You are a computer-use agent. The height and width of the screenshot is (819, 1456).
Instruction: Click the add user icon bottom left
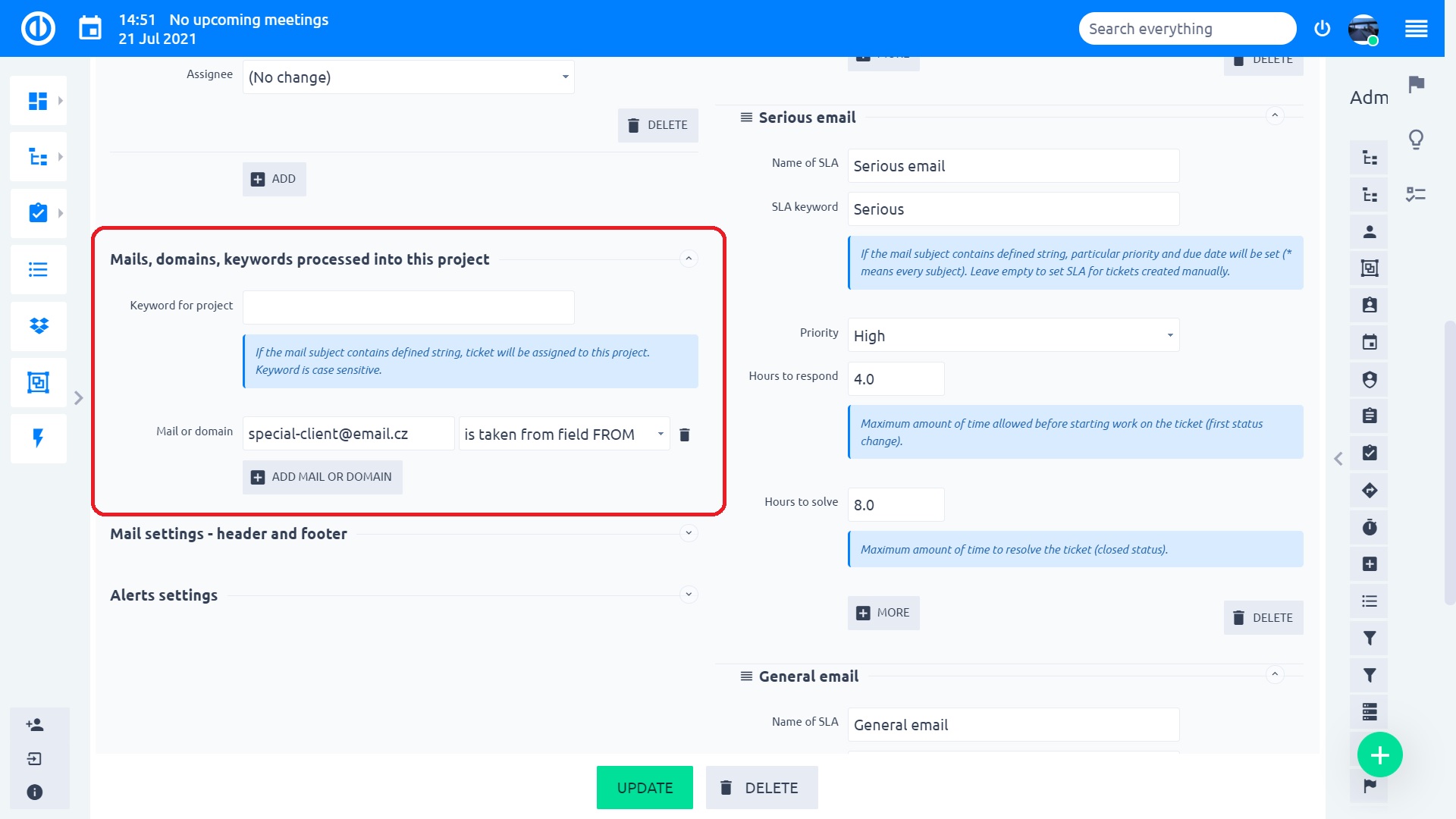[35, 725]
